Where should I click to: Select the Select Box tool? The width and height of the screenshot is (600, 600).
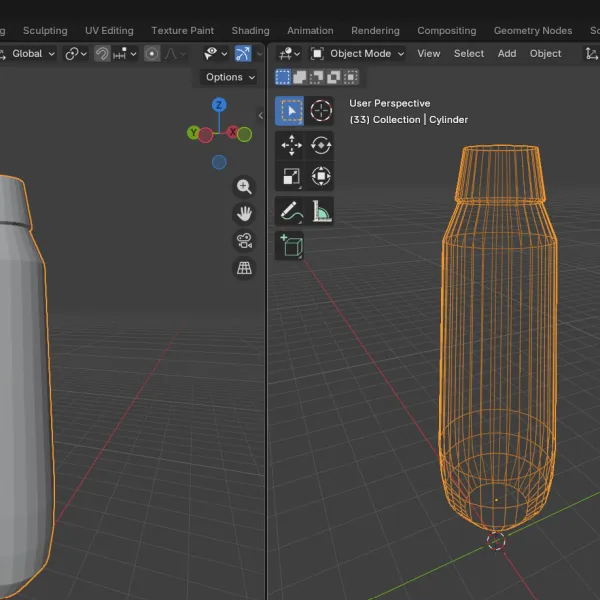pos(290,111)
